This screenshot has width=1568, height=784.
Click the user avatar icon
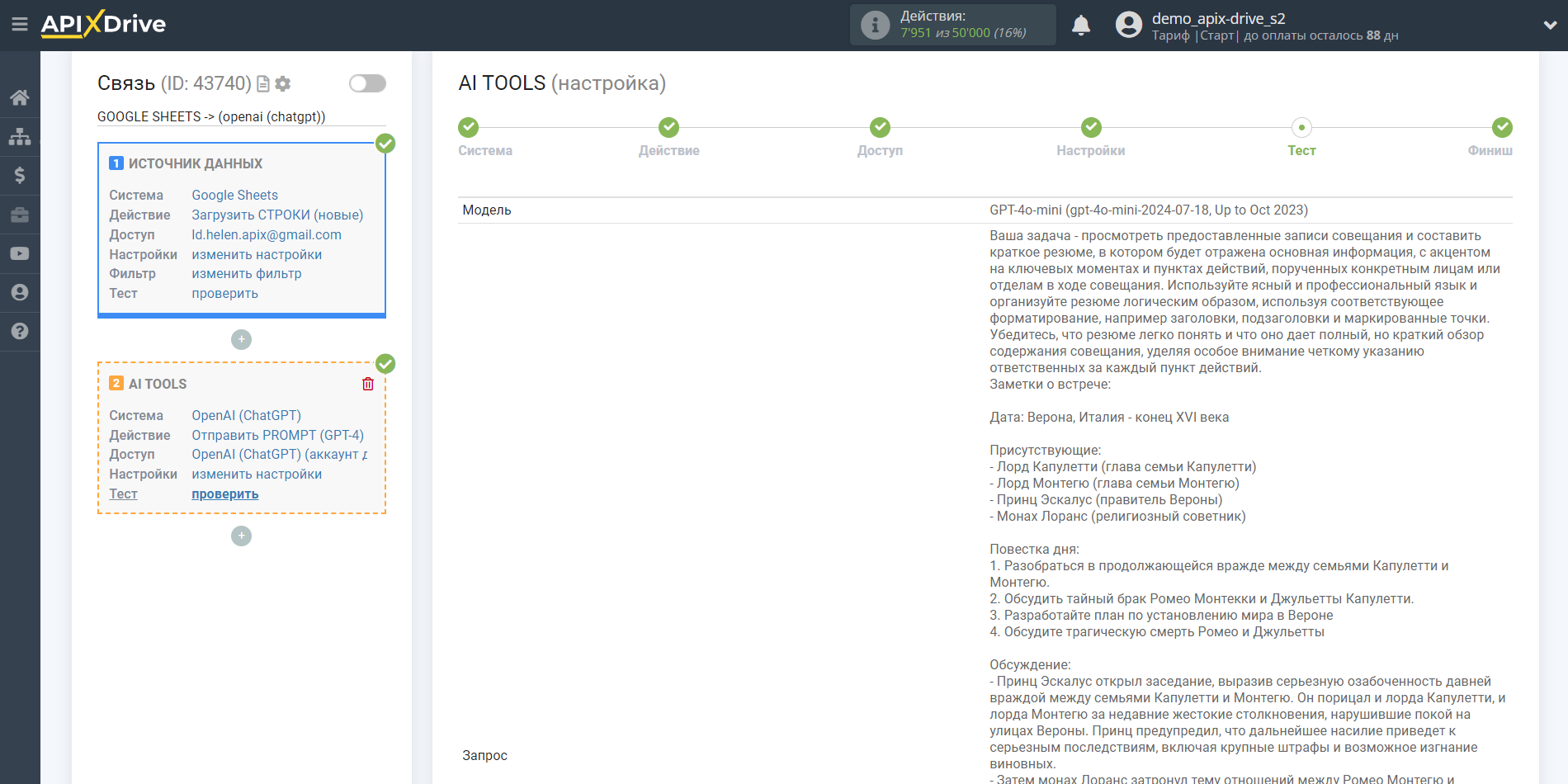click(1128, 25)
